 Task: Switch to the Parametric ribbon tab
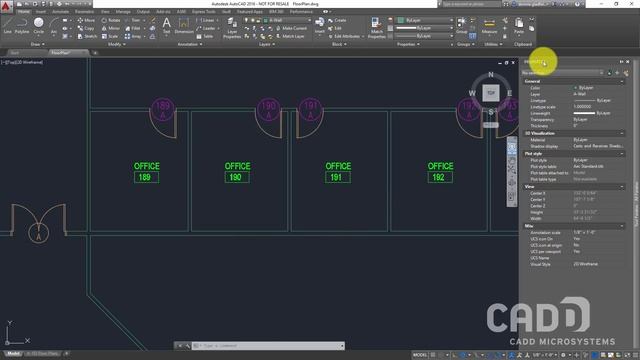click(84, 11)
